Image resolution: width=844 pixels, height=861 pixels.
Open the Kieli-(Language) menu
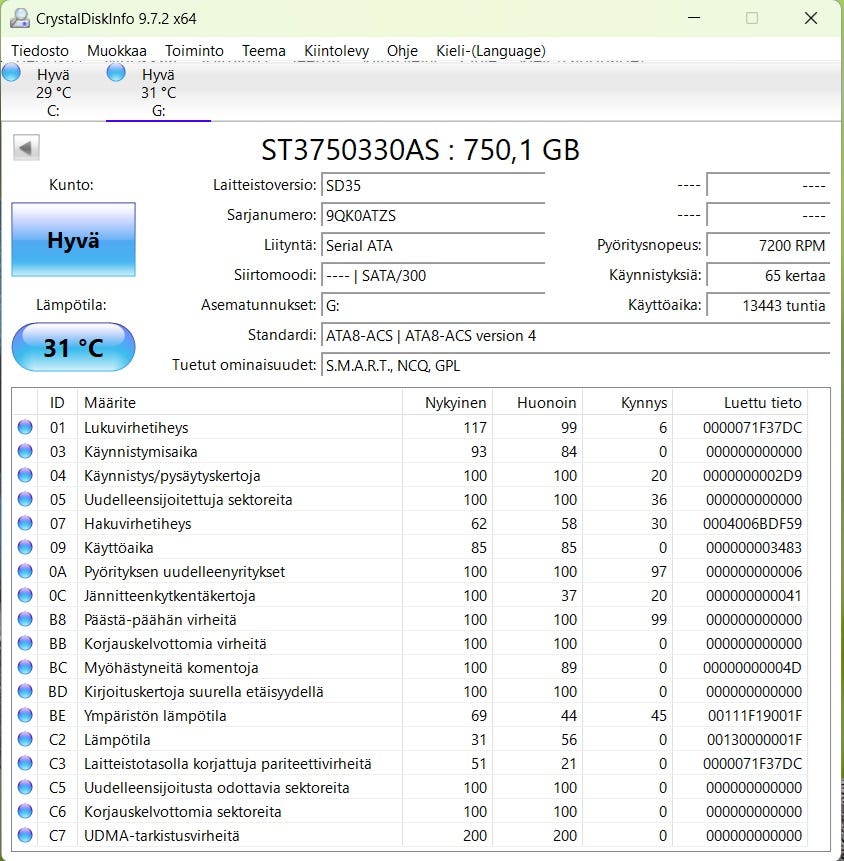[490, 51]
